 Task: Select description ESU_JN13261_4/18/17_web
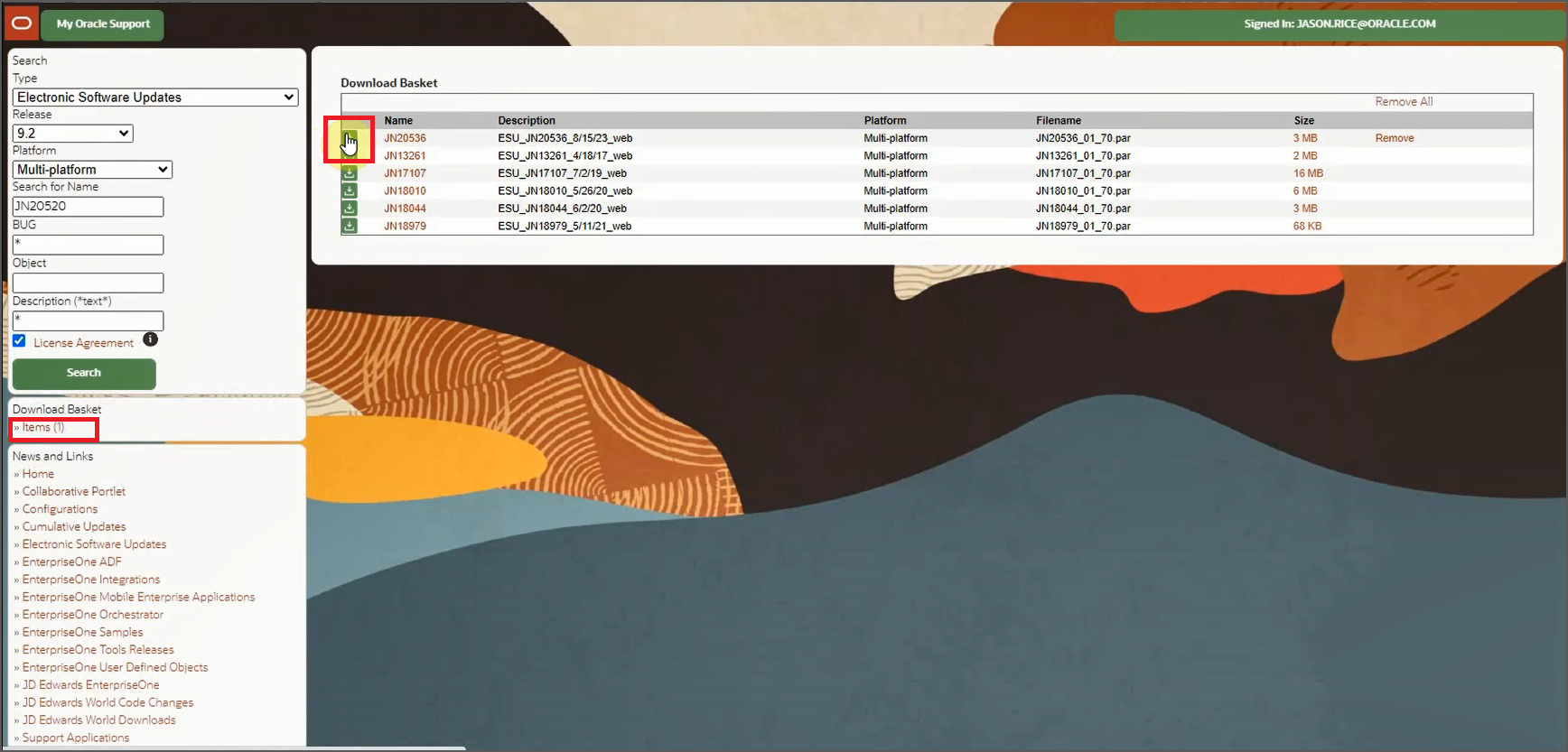click(x=565, y=156)
